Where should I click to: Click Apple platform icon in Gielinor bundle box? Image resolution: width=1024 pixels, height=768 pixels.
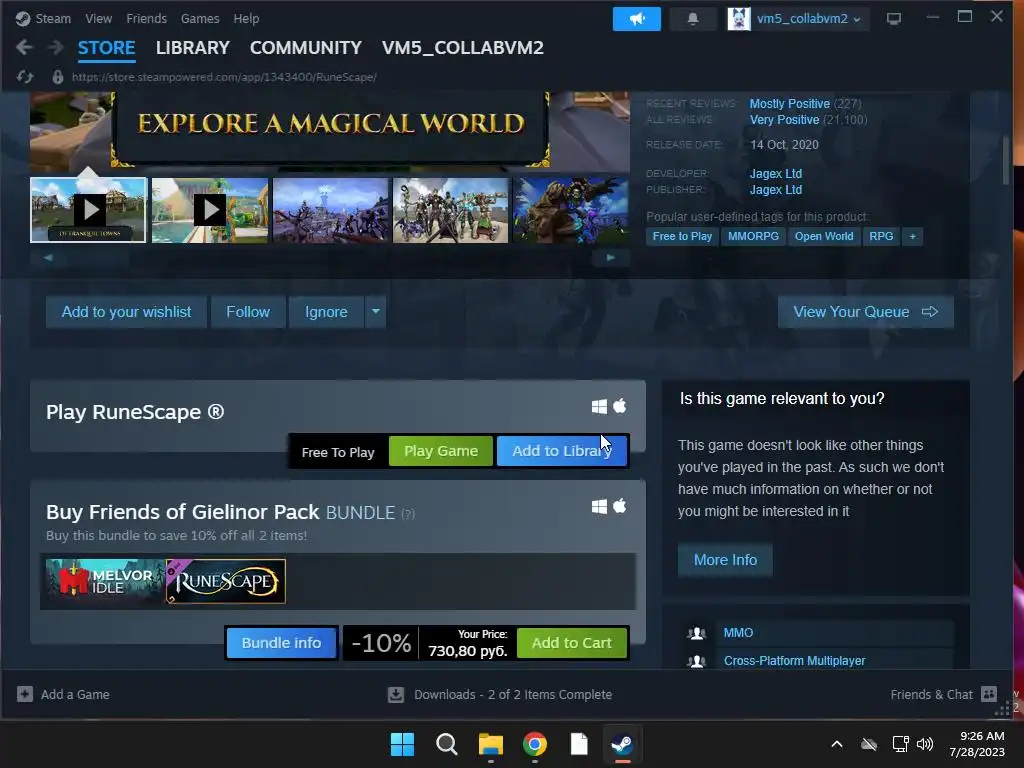(620, 505)
